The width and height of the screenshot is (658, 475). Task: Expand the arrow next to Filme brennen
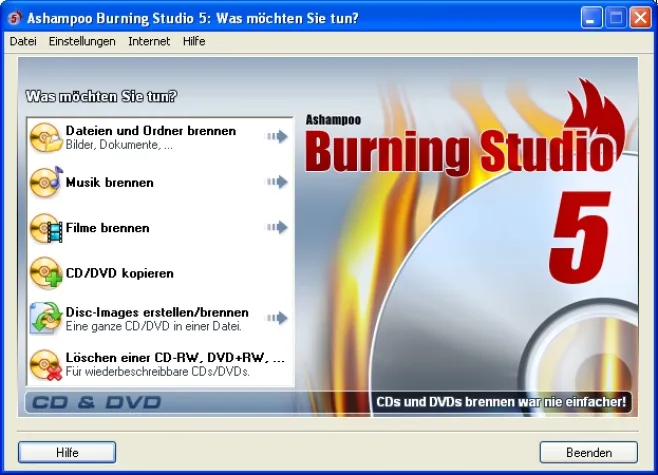coord(277,227)
